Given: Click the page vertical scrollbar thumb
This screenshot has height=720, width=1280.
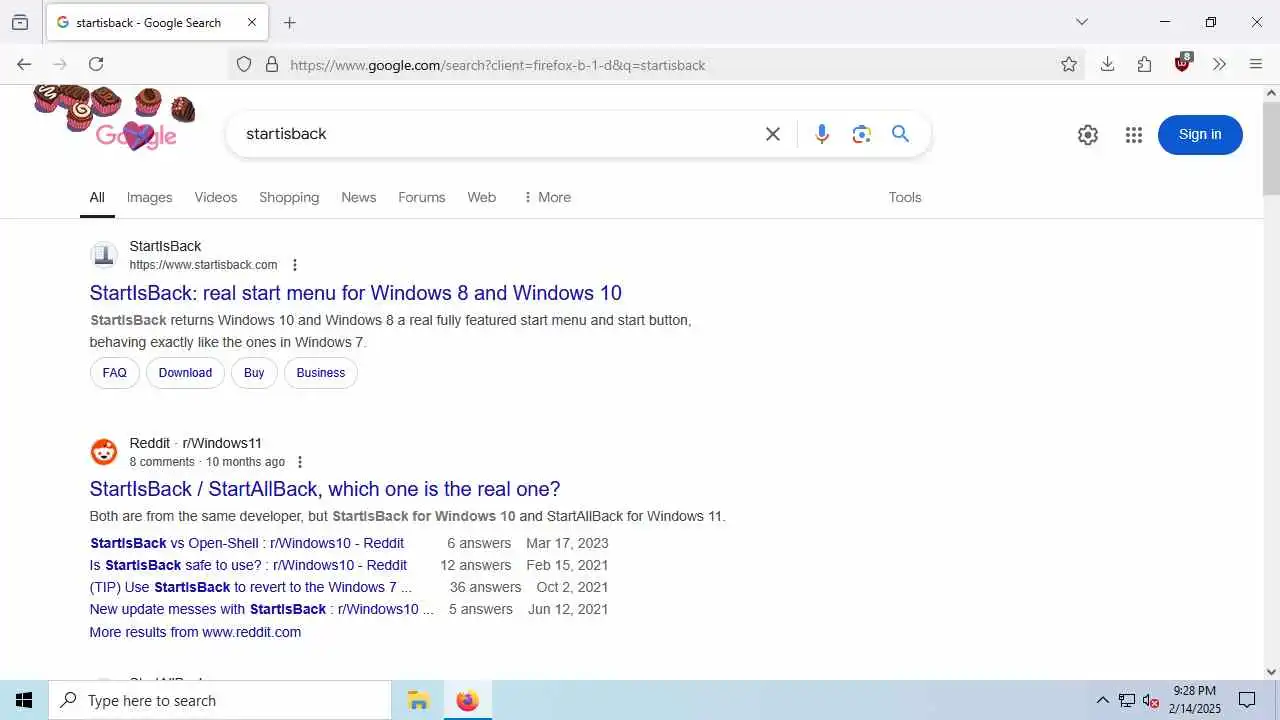Looking at the screenshot, I should [x=1271, y=148].
